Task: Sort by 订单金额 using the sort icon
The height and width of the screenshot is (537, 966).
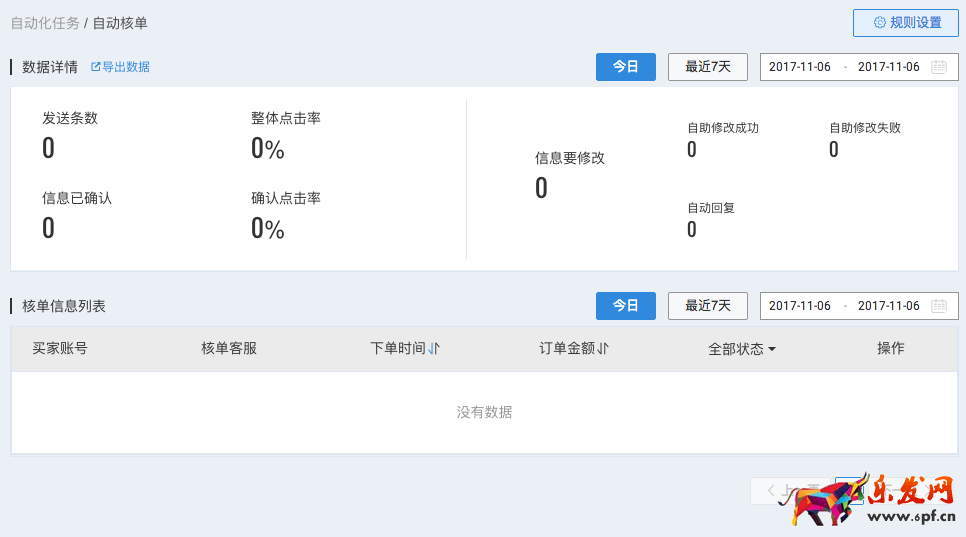Action: (603, 348)
